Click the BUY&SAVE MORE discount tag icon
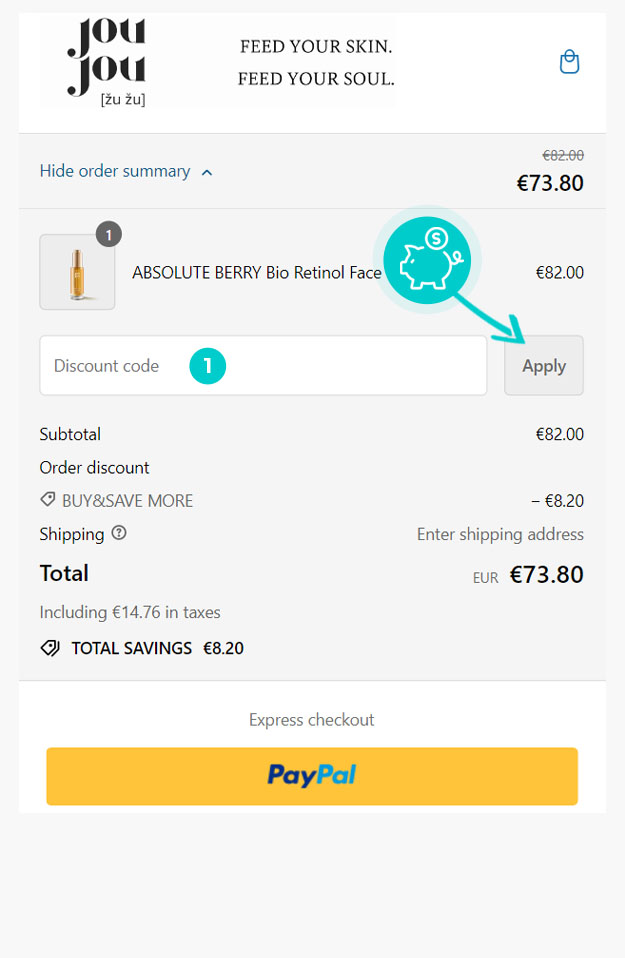Screen dimensions: 625x958 (48, 500)
